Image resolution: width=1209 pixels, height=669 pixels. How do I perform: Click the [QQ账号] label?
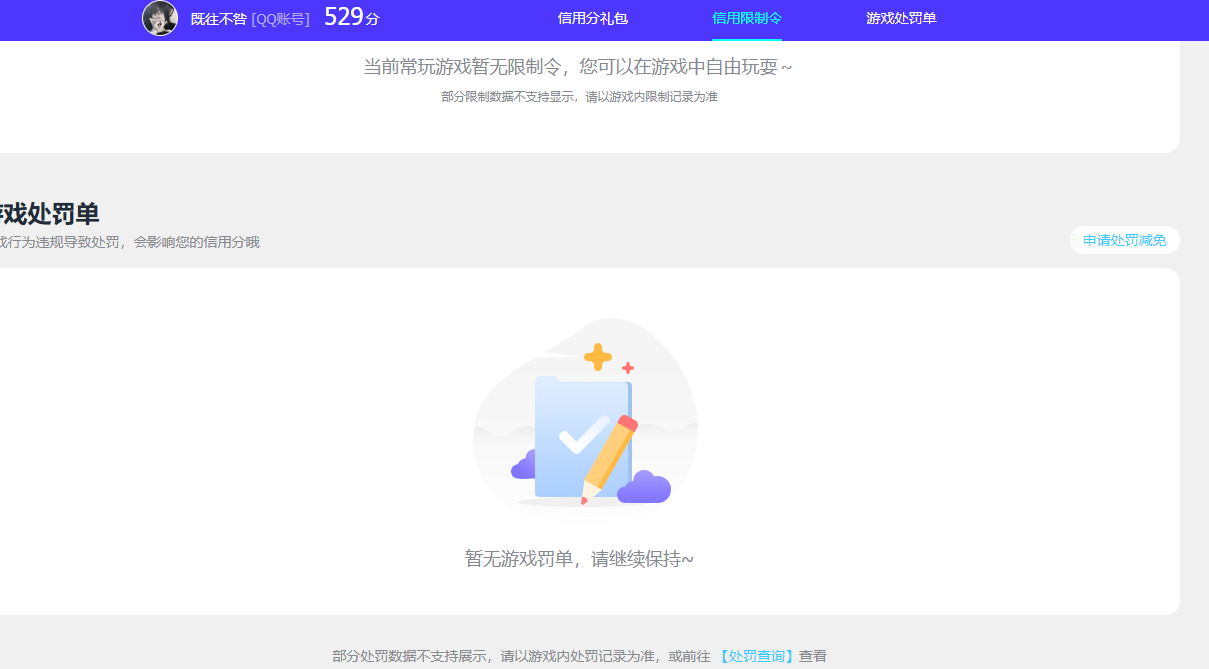[280, 18]
